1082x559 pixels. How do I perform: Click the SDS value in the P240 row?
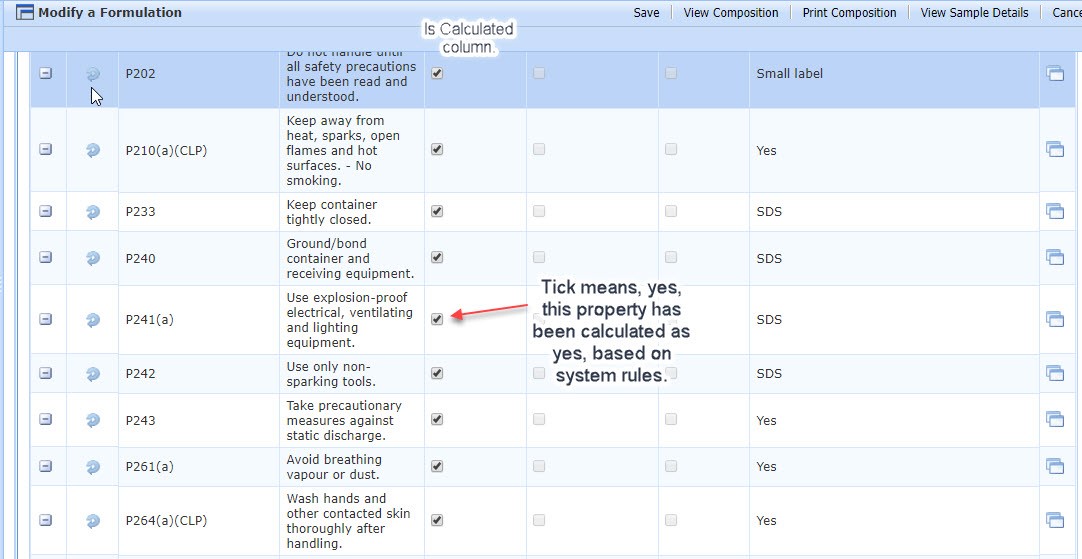(x=769, y=259)
